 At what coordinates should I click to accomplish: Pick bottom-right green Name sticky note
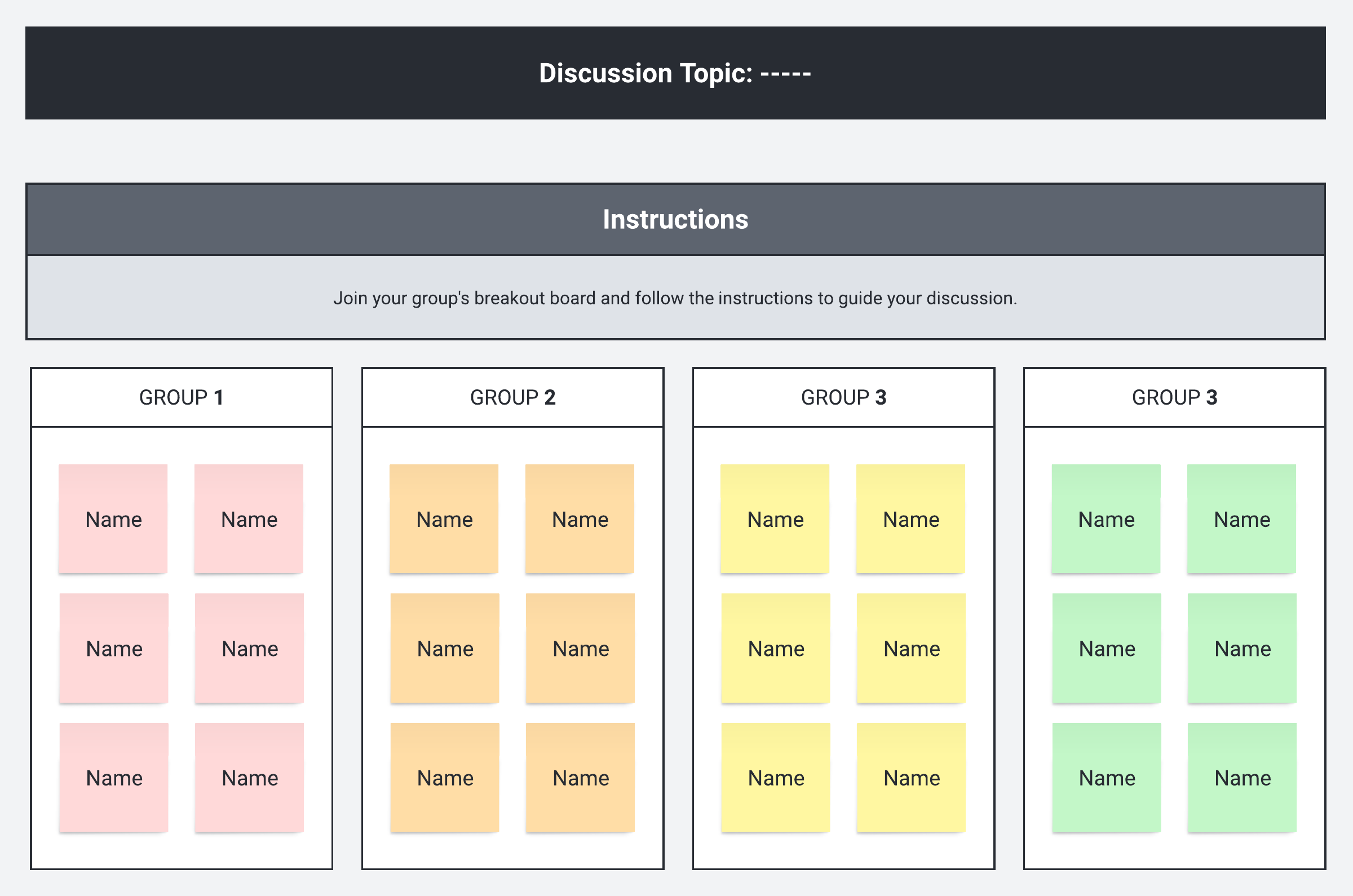(x=1242, y=777)
